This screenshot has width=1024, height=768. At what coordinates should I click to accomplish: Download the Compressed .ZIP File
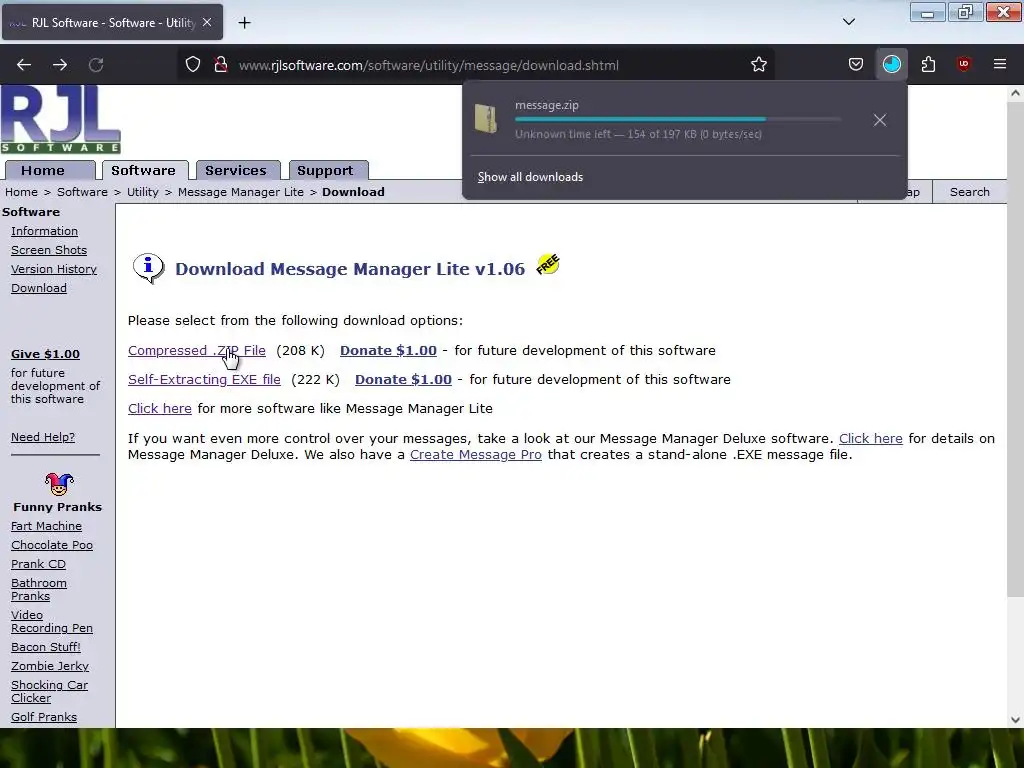point(197,350)
